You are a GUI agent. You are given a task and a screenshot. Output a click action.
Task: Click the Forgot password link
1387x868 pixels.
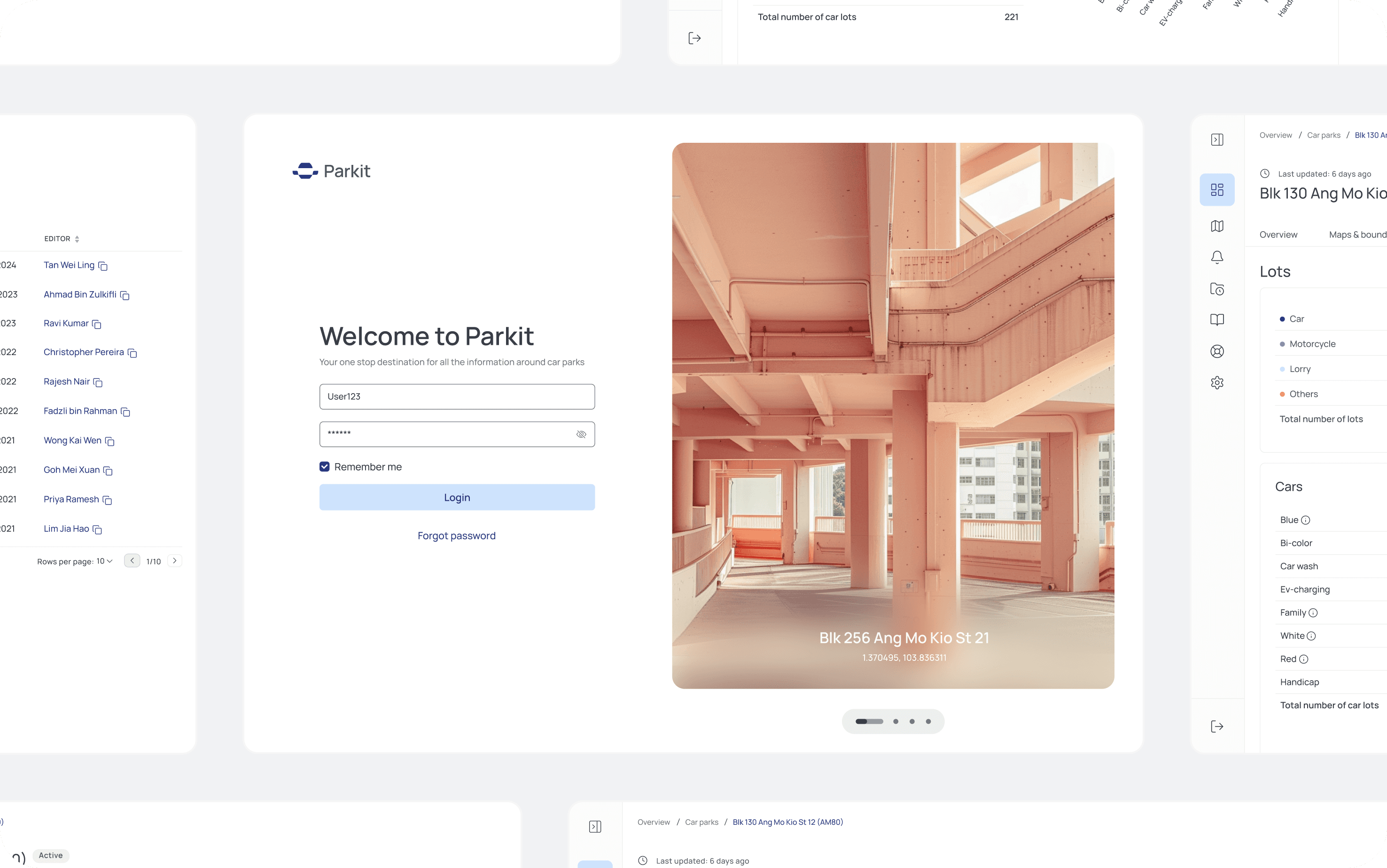click(x=456, y=535)
